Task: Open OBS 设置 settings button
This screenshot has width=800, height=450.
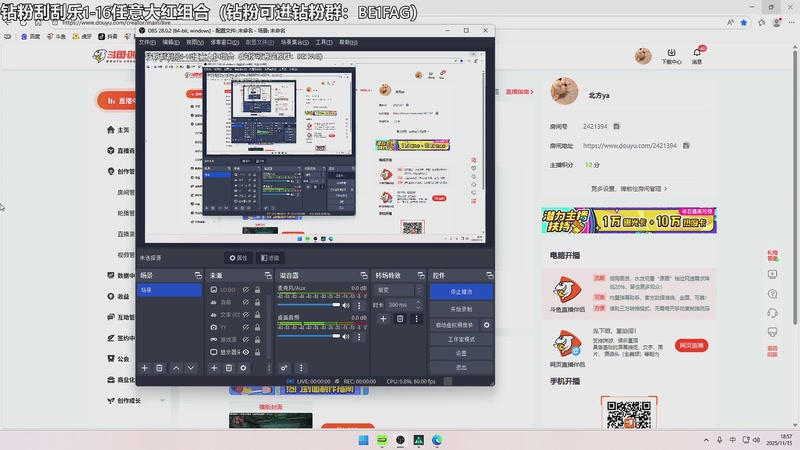Action: tap(461, 353)
